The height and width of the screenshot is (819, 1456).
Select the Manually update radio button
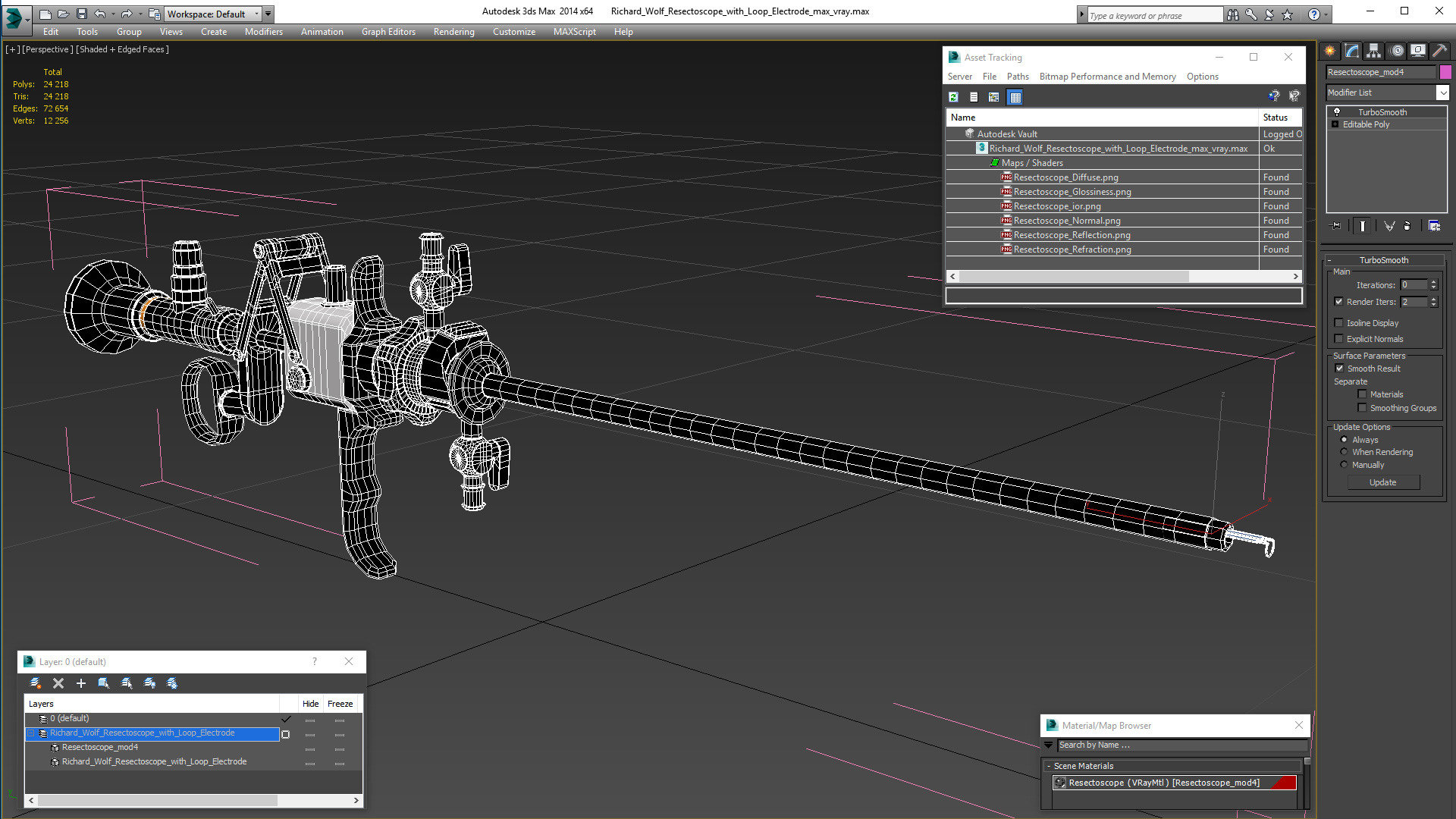click(1345, 465)
